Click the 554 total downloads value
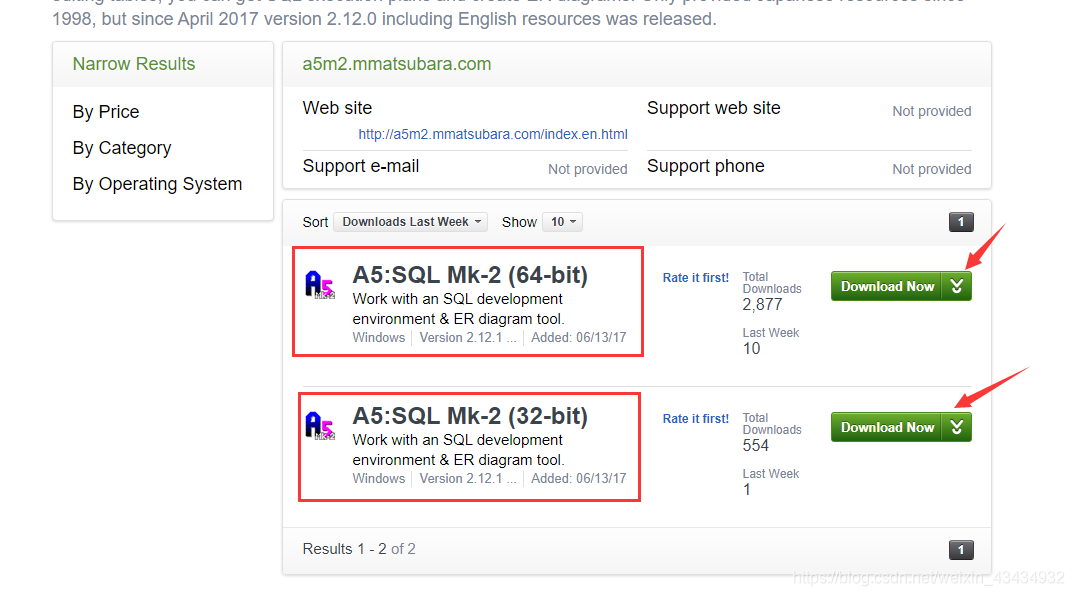This screenshot has width=1074, height=596. [755, 445]
